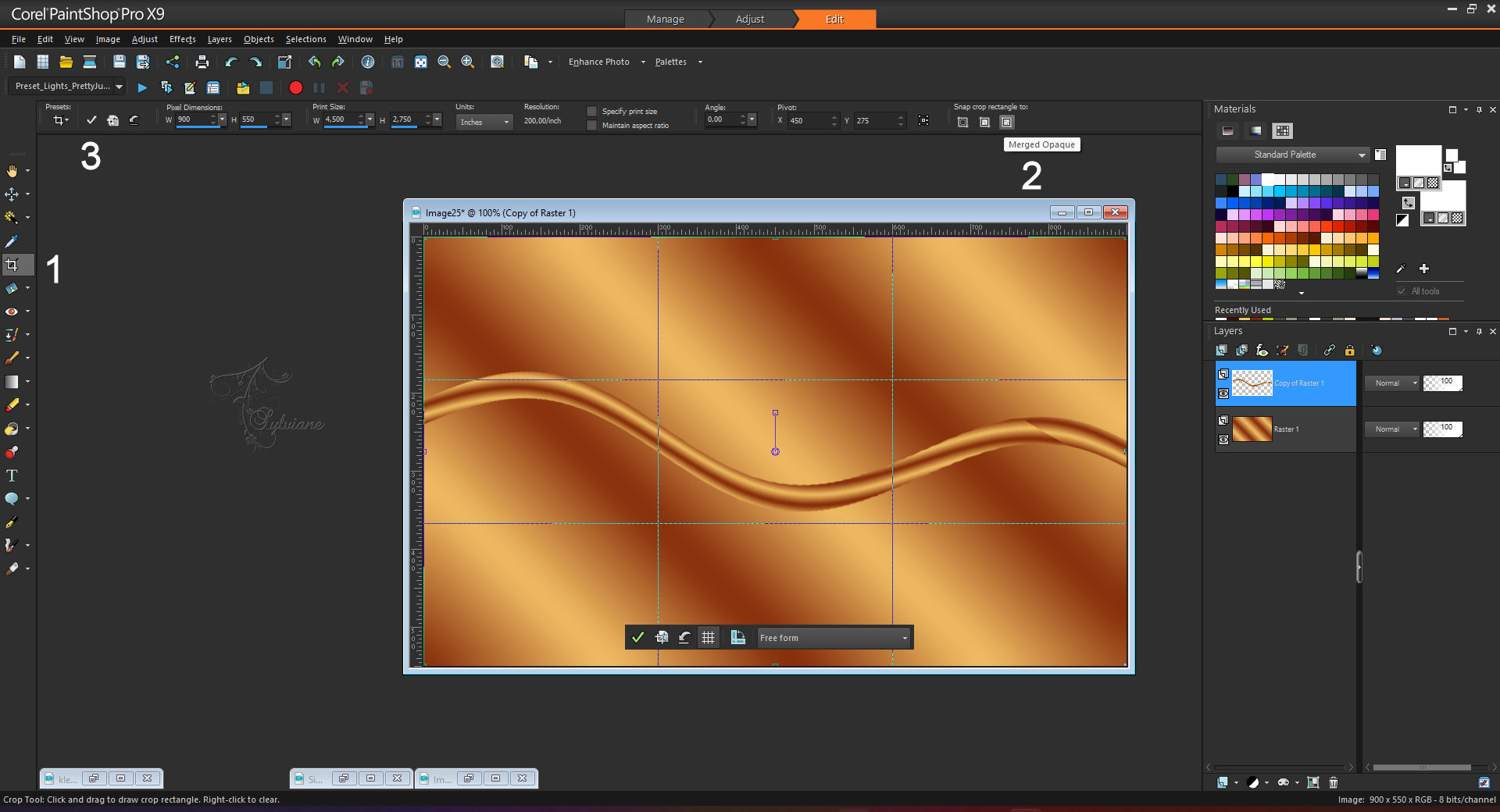Click the Swap Materials arrow icon
This screenshot has height=812, width=1500.
click(1409, 203)
